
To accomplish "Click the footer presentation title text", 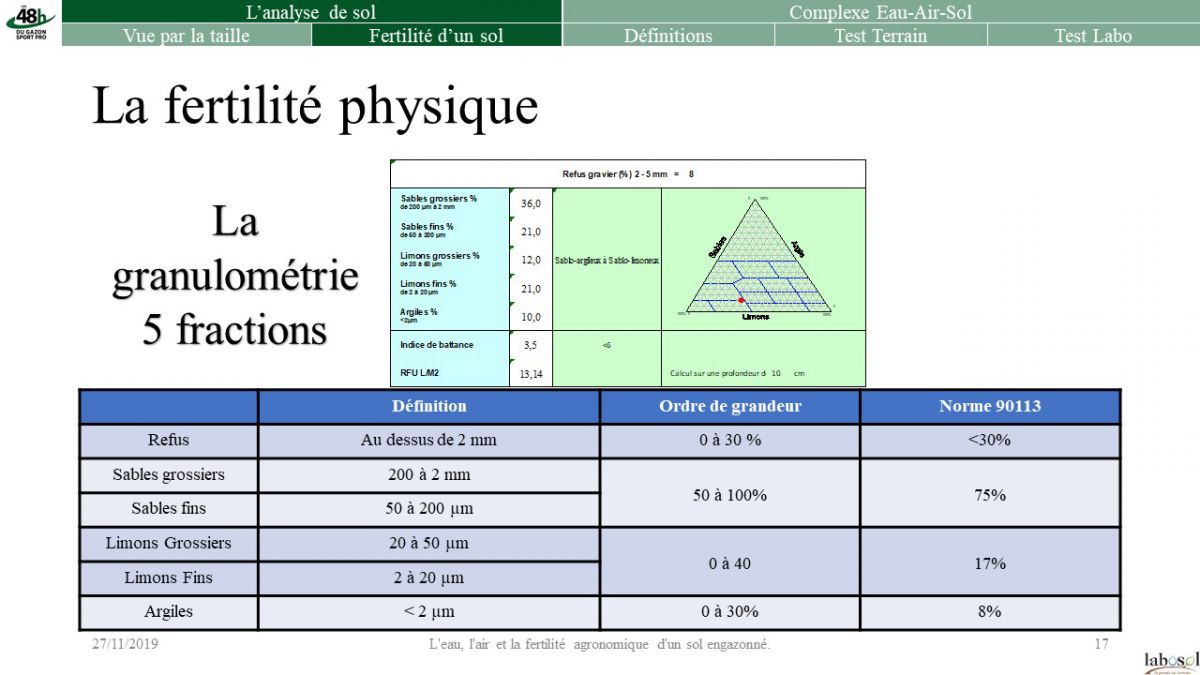I will tap(598, 645).
